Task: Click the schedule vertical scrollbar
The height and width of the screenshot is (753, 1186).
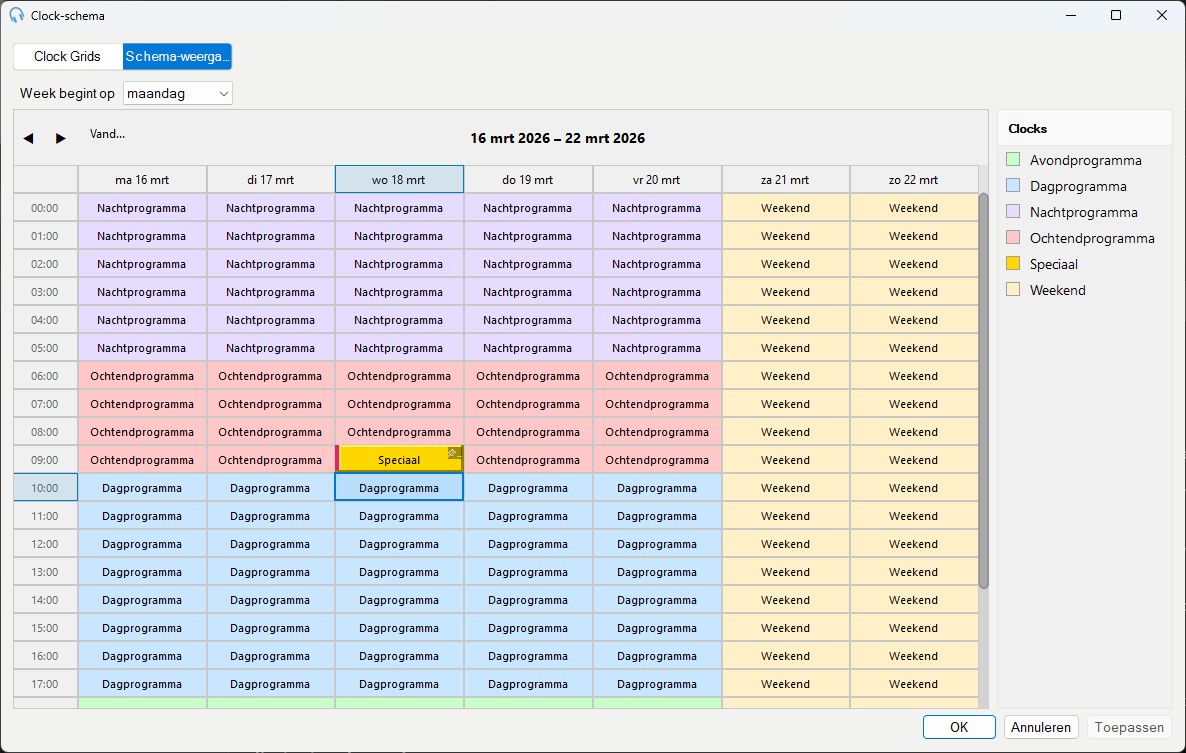Action: coord(983,390)
